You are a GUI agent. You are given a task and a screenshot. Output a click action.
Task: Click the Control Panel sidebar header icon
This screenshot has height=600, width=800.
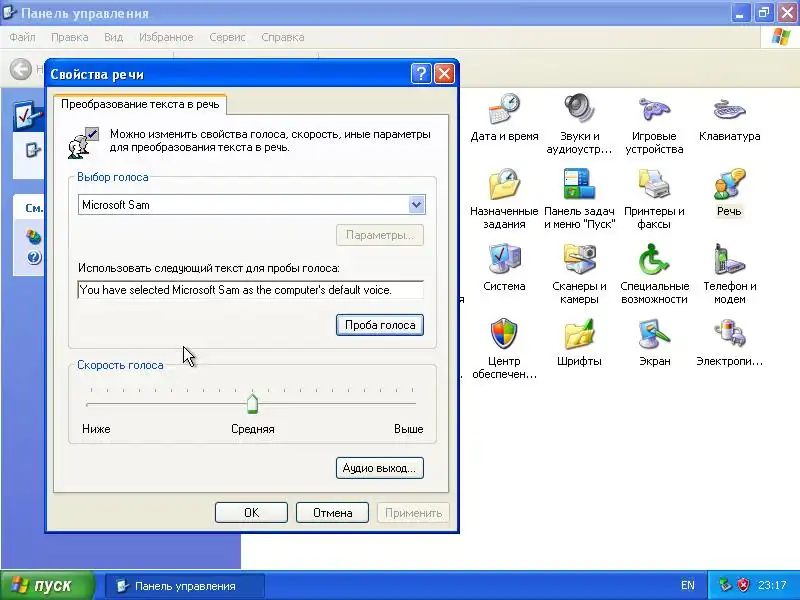(x=28, y=115)
